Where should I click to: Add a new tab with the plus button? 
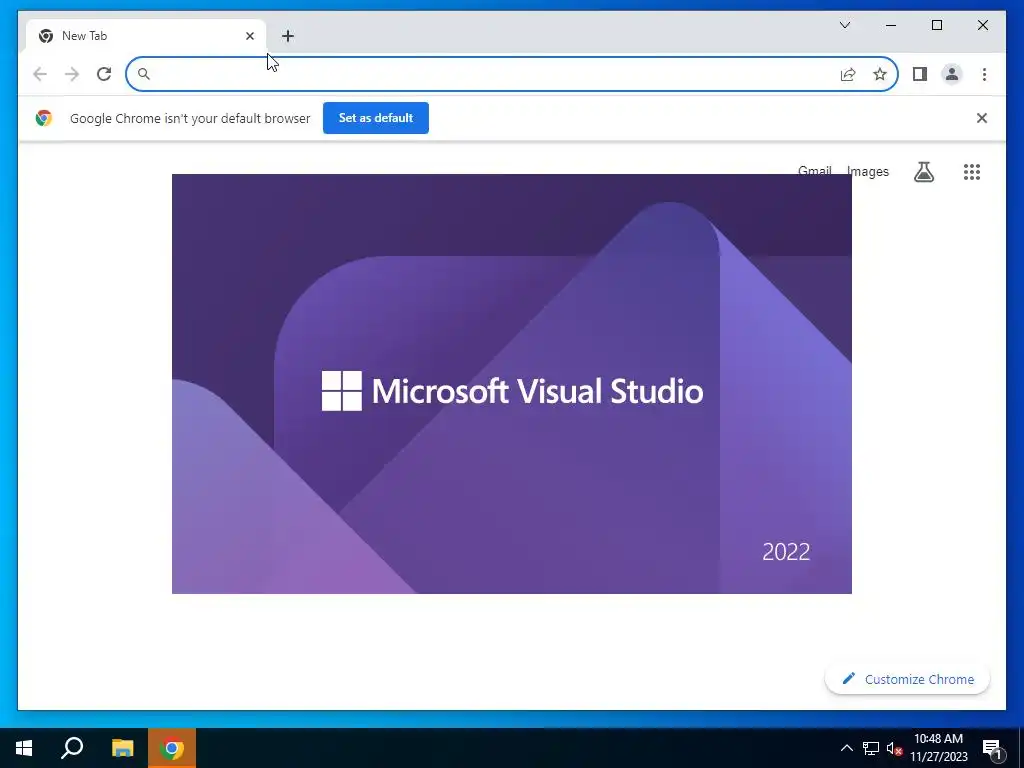288,36
